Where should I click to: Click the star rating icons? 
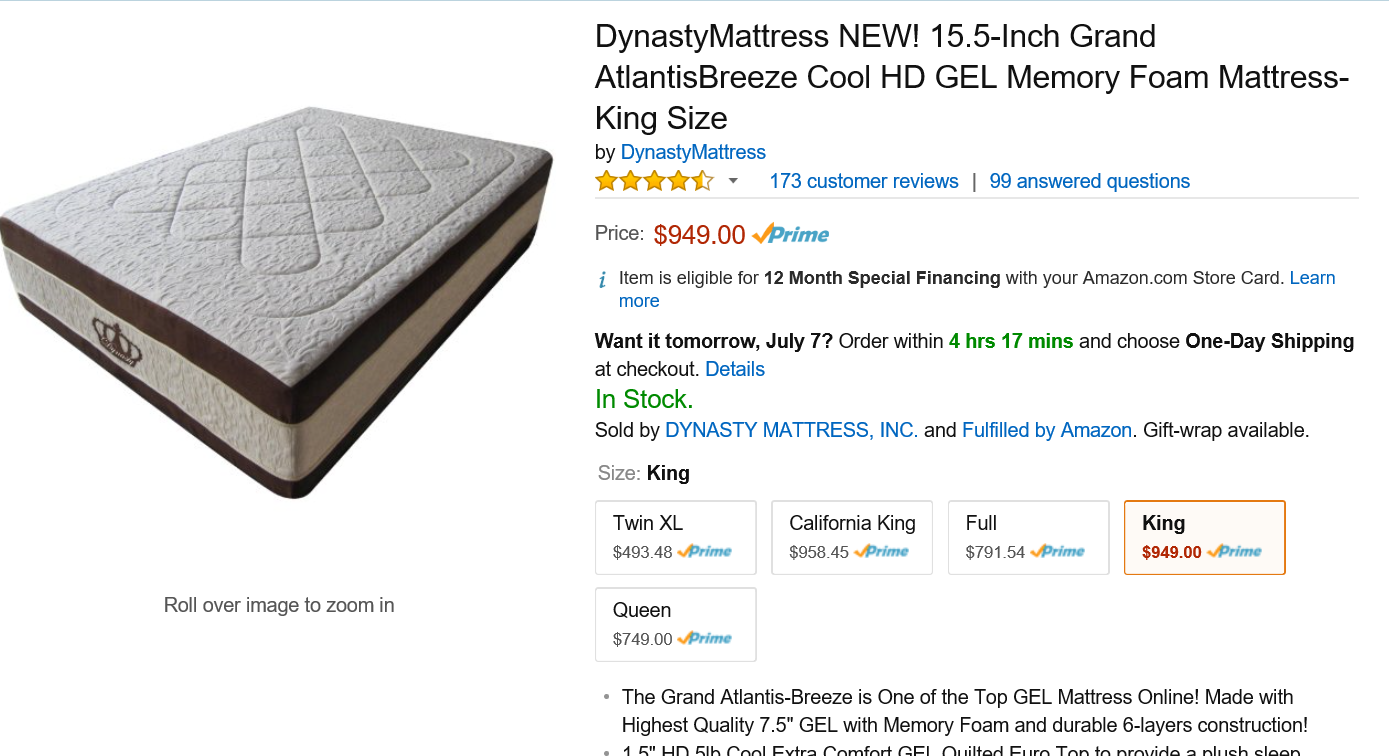pyautogui.click(x=654, y=181)
